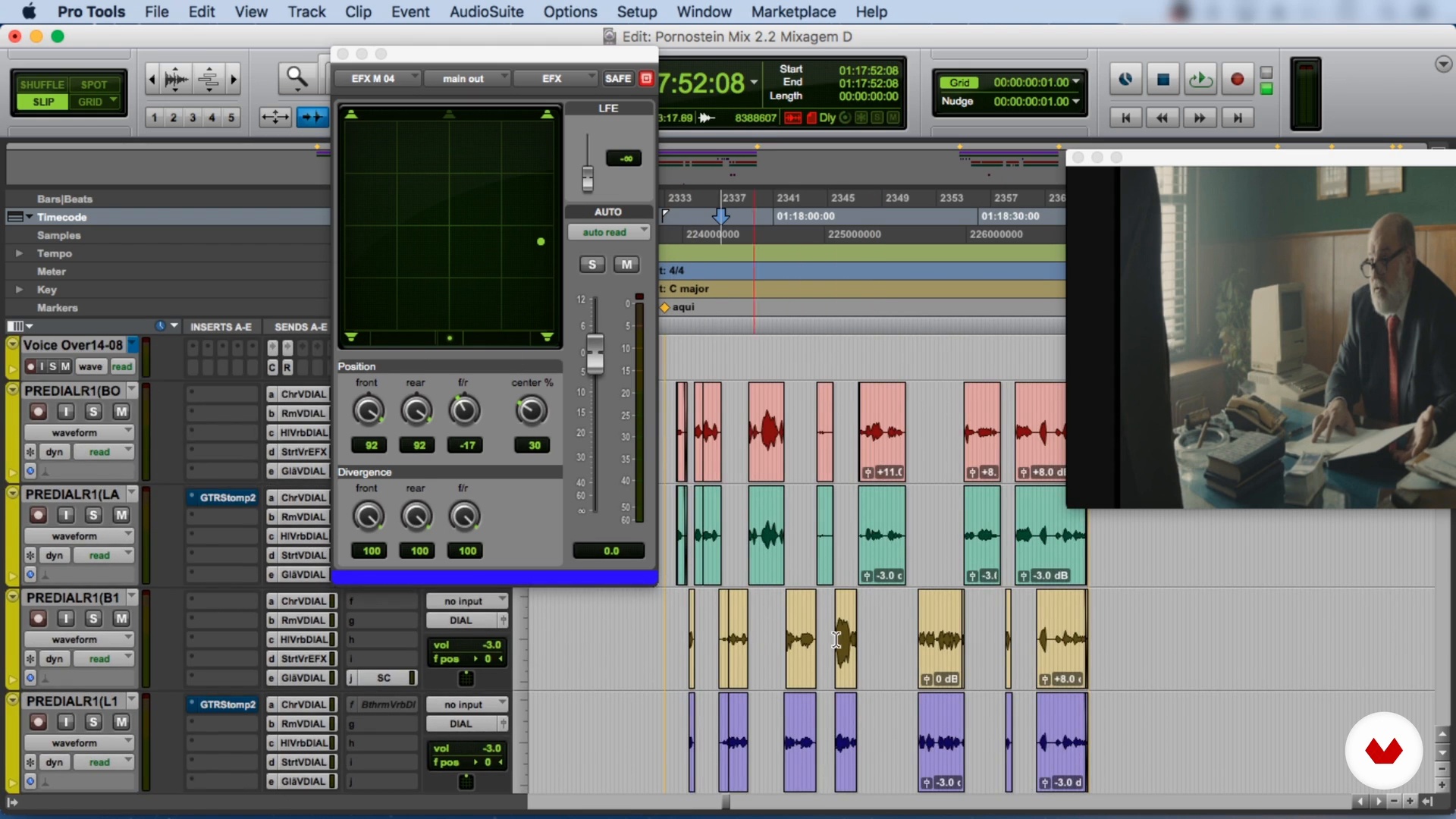Open the Setup menu
1456x819 pixels.
(636, 11)
